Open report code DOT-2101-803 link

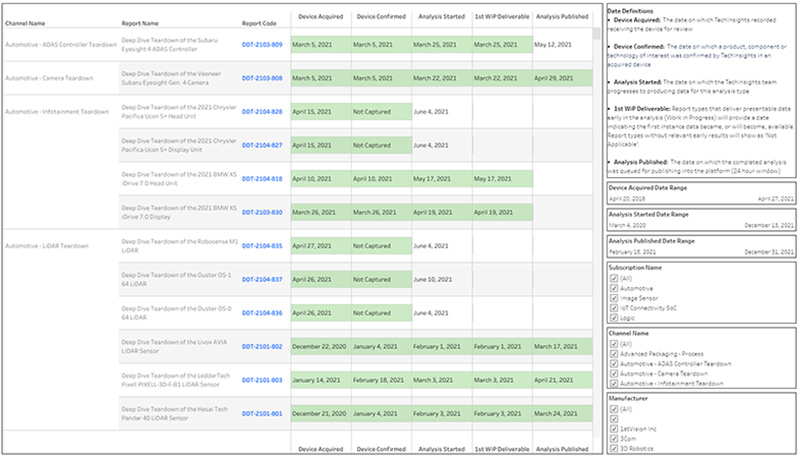click(262, 380)
